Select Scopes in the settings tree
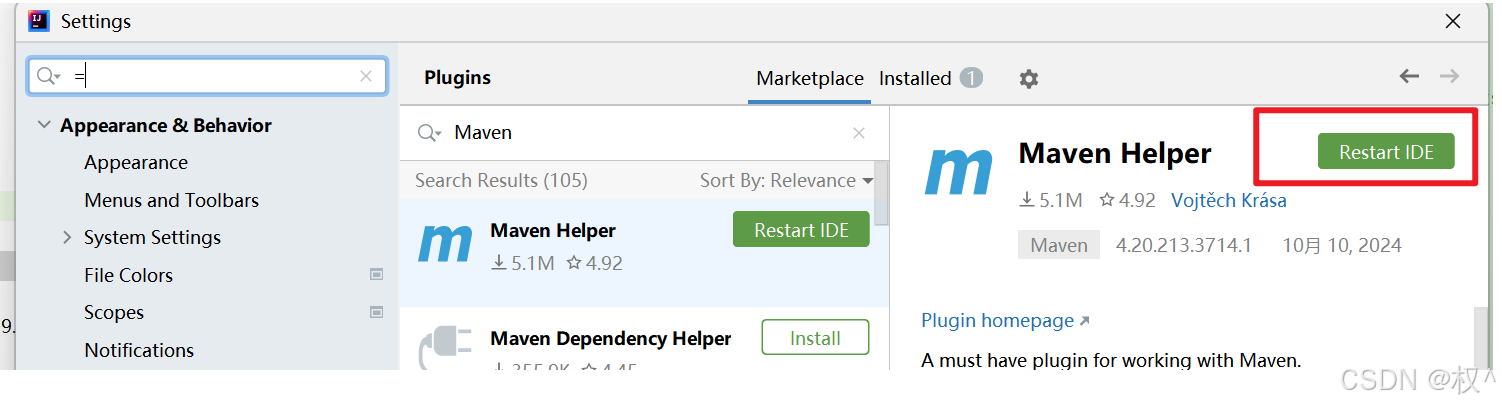 pos(114,312)
